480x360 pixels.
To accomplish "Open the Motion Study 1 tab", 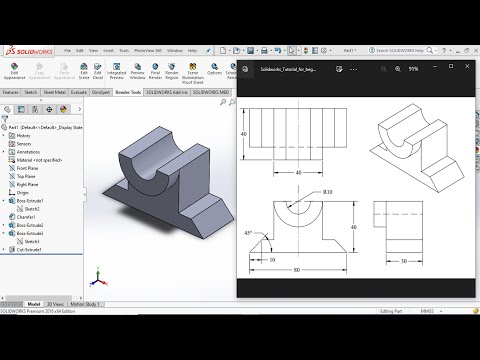I will [x=85, y=304].
